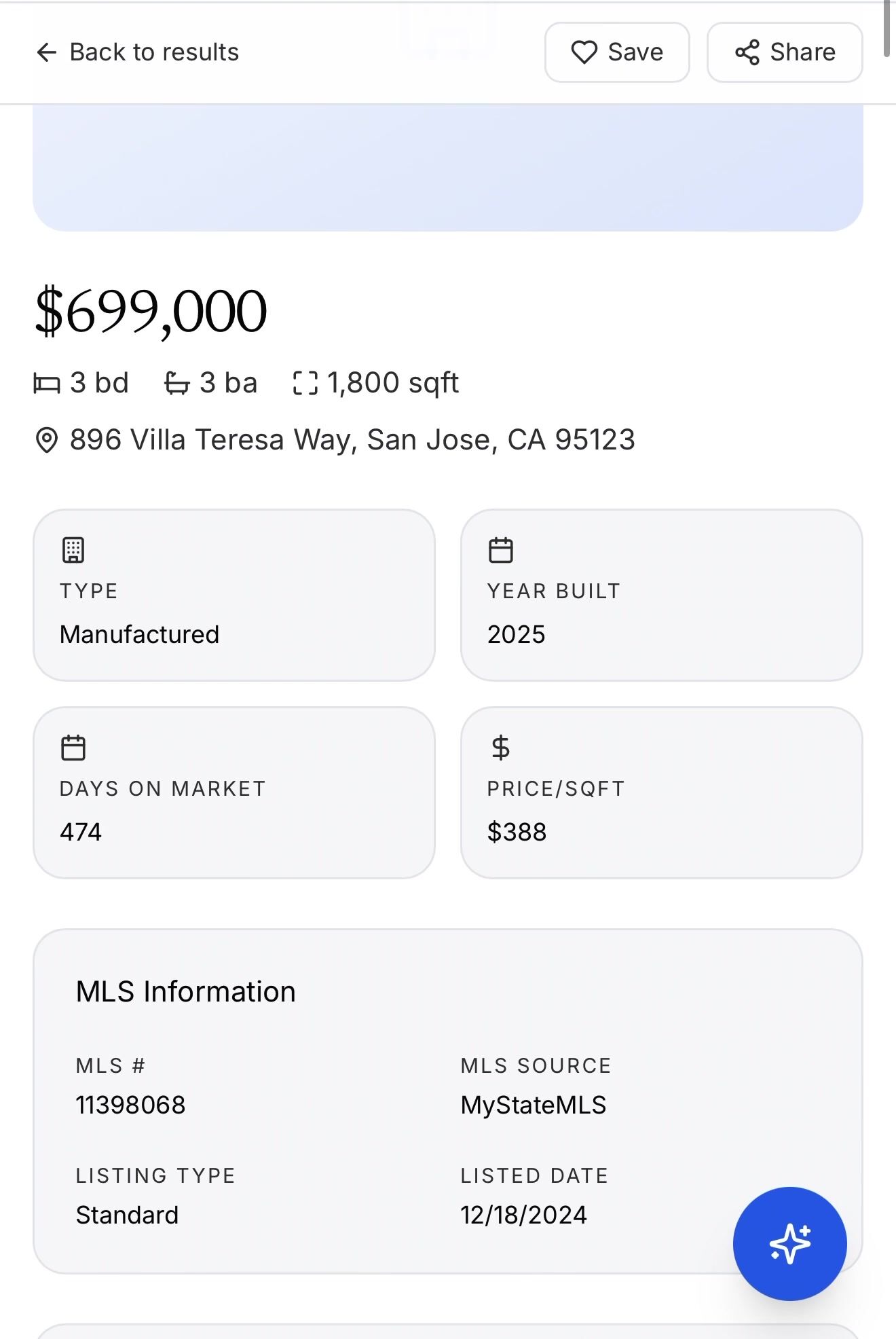Viewport: 896px width, 1339px height.
Task: Click the location pin icon
Action: click(46, 440)
